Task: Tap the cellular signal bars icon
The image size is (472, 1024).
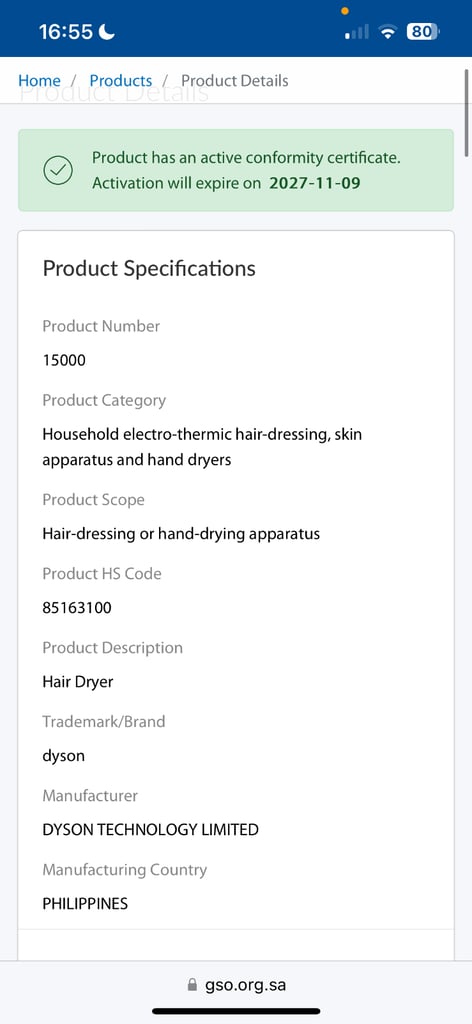Action: (357, 31)
